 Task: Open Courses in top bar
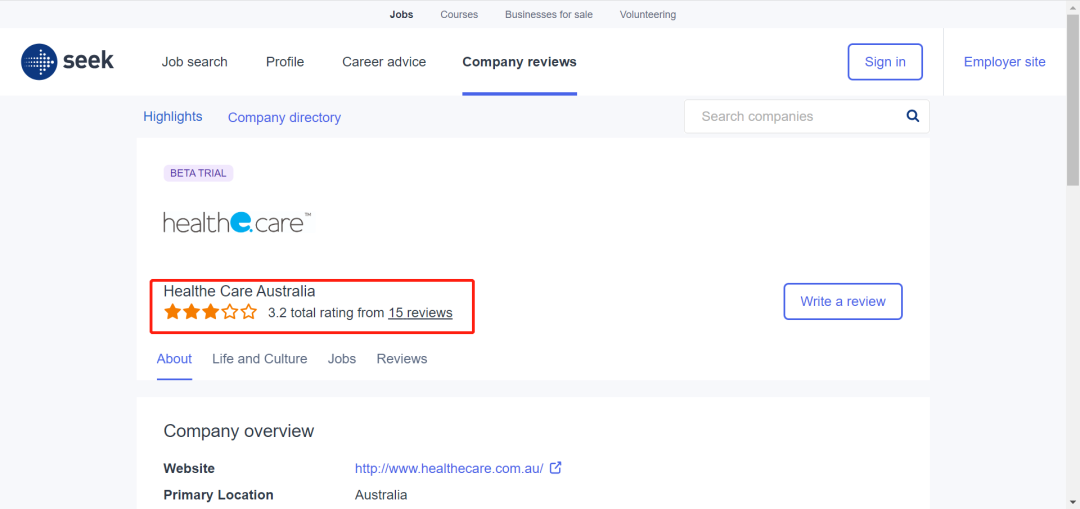coord(459,14)
